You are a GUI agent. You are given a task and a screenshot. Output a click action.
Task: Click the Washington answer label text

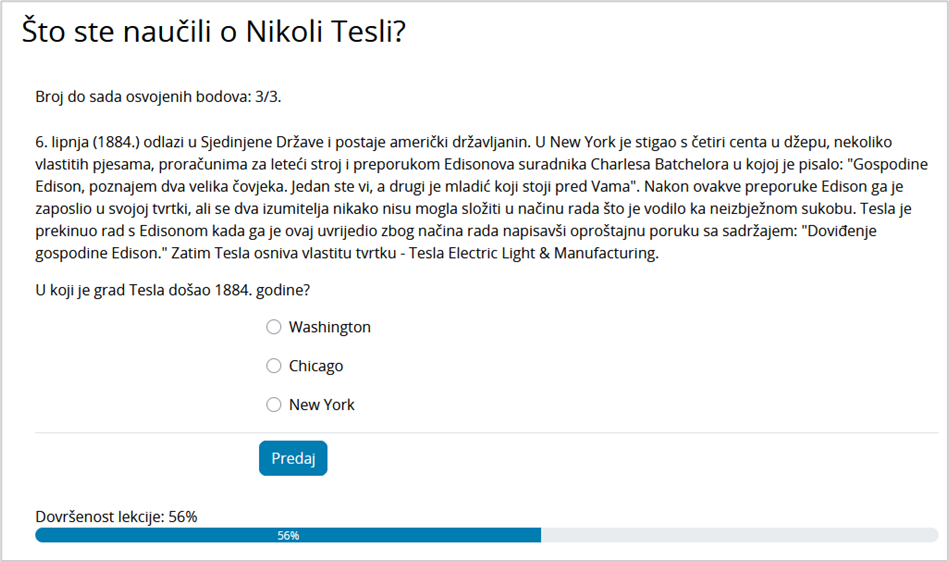point(329,327)
